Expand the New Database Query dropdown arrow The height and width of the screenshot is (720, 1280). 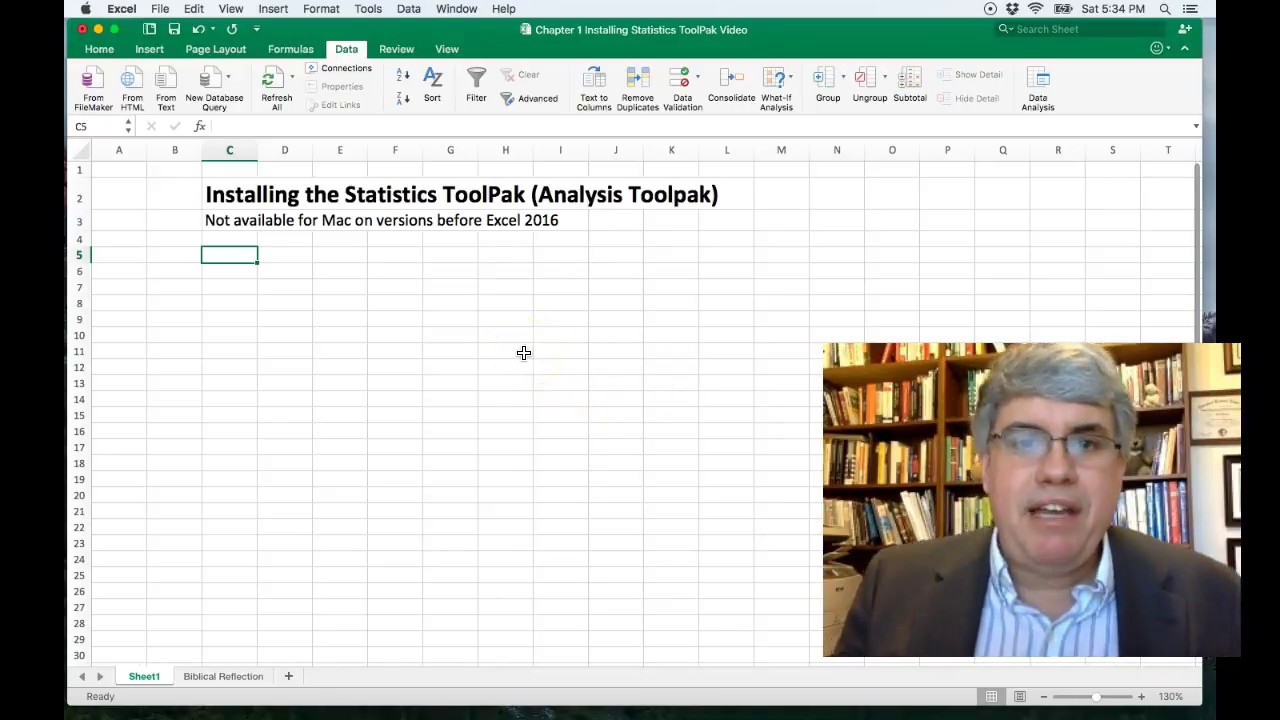click(x=228, y=76)
